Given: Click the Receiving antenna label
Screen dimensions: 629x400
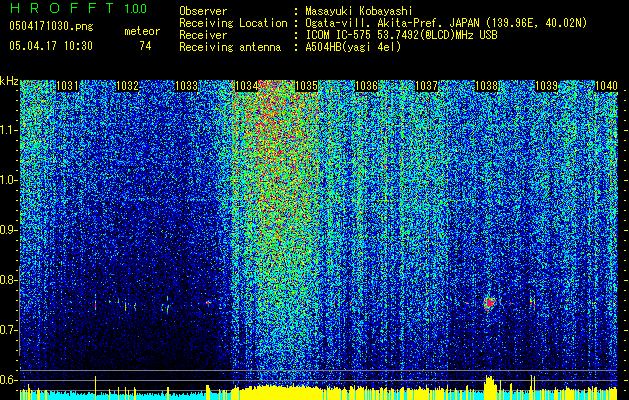Looking at the screenshot, I should [230, 47].
